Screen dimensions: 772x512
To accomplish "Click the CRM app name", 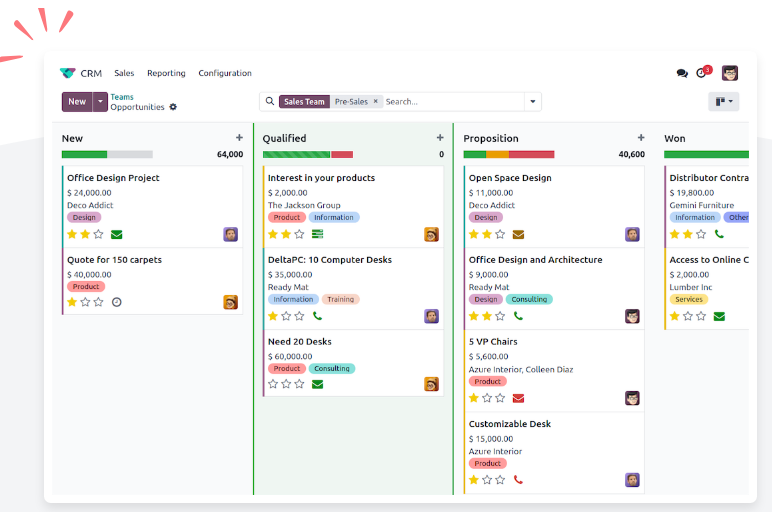I will pyautogui.click(x=91, y=73).
